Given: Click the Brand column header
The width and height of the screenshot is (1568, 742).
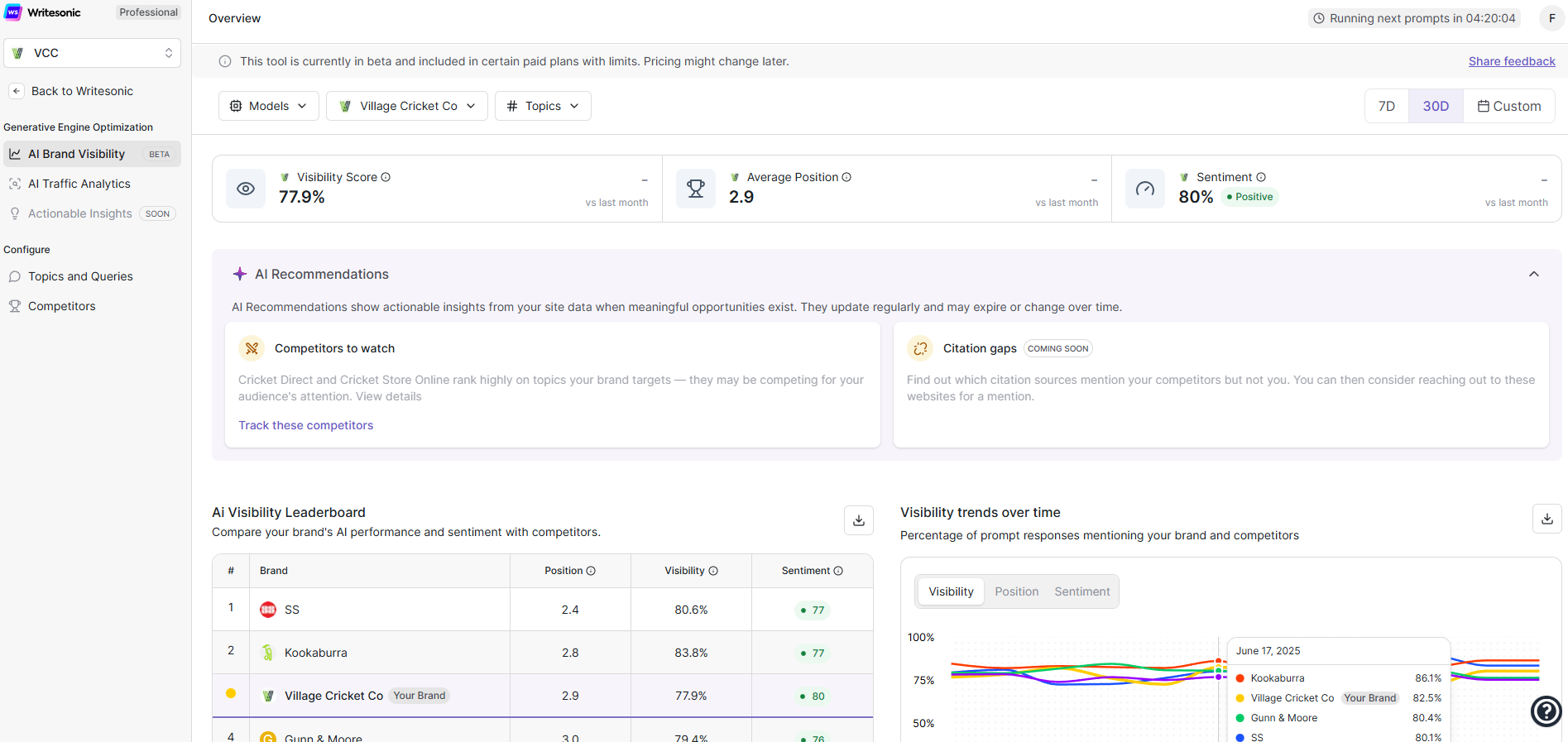Looking at the screenshot, I should coord(274,571).
